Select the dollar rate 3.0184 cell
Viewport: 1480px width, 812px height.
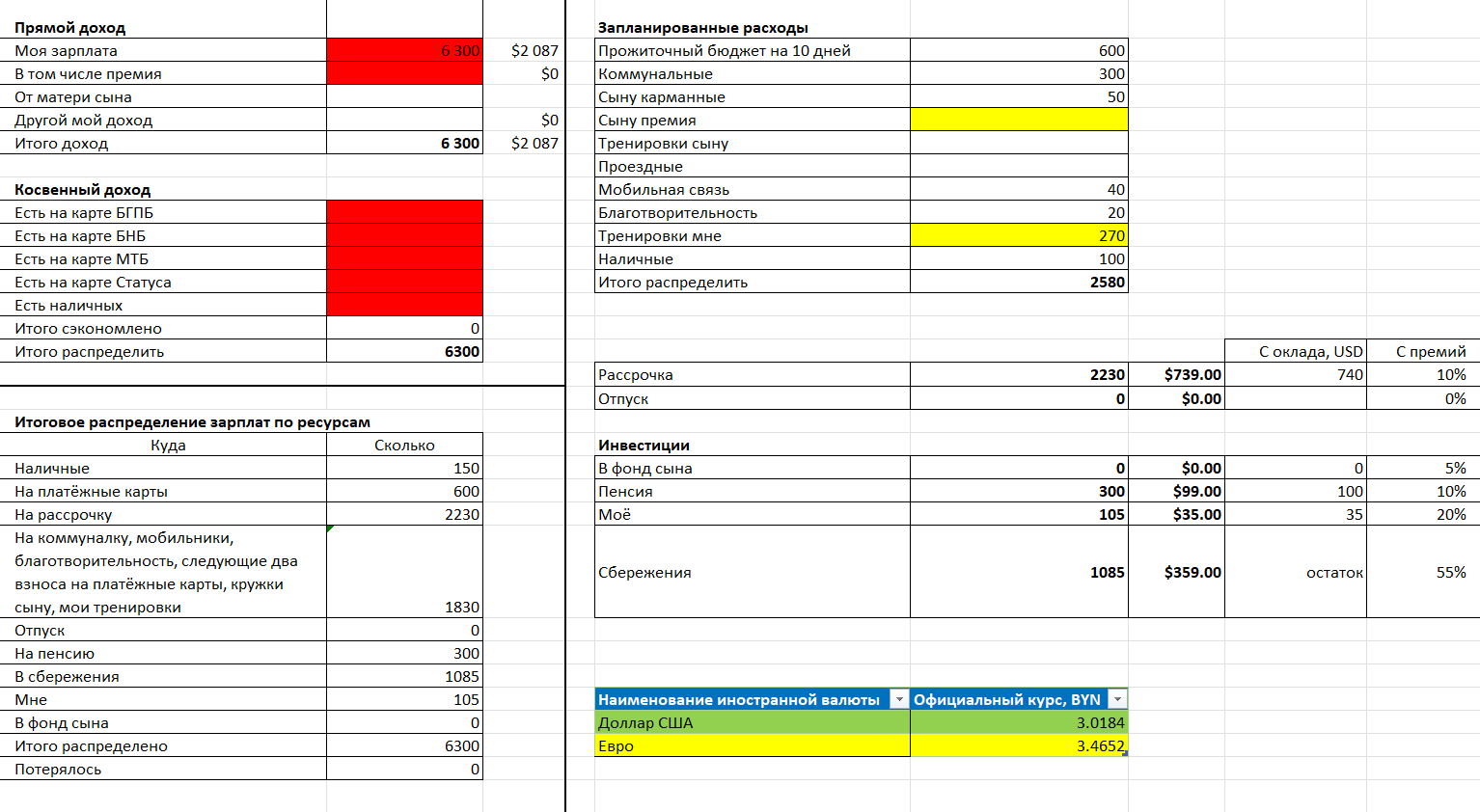pos(1019,722)
